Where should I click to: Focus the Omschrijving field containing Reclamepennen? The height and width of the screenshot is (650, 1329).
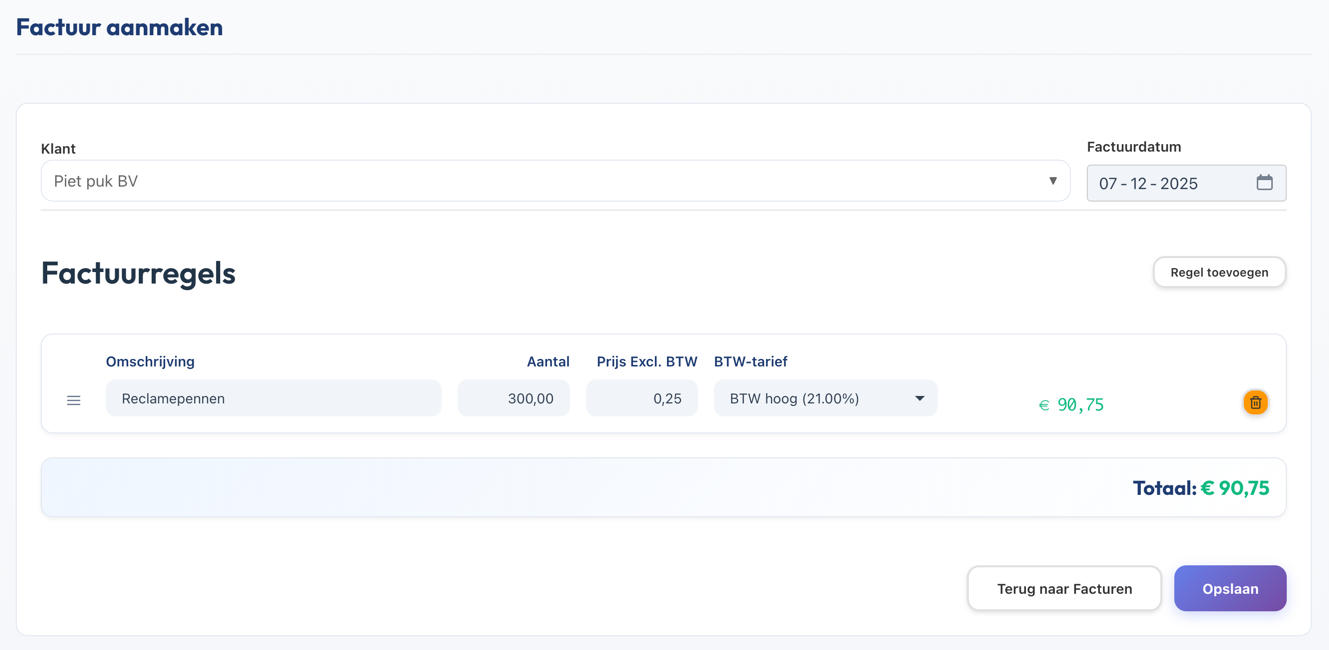click(x=273, y=398)
